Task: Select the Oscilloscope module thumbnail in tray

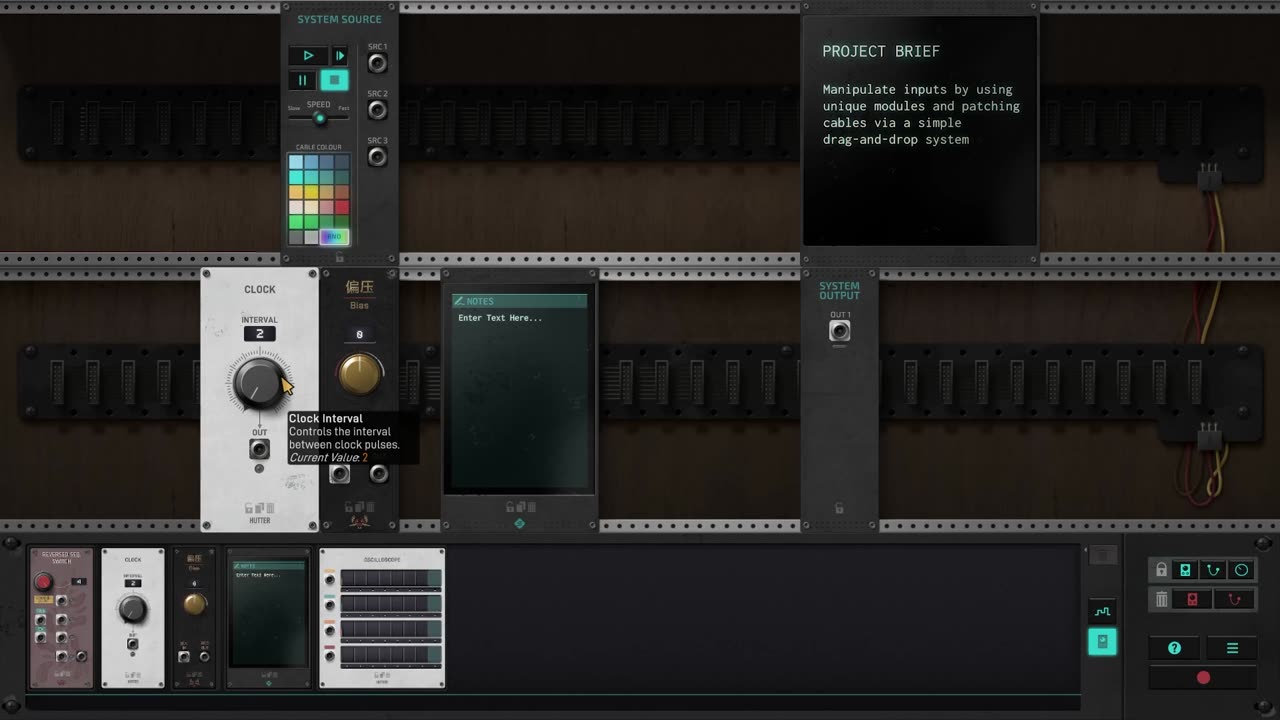Action: (382, 618)
